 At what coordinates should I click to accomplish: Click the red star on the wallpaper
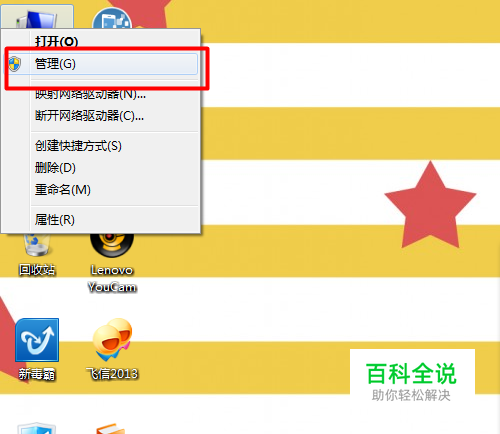[430, 207]
